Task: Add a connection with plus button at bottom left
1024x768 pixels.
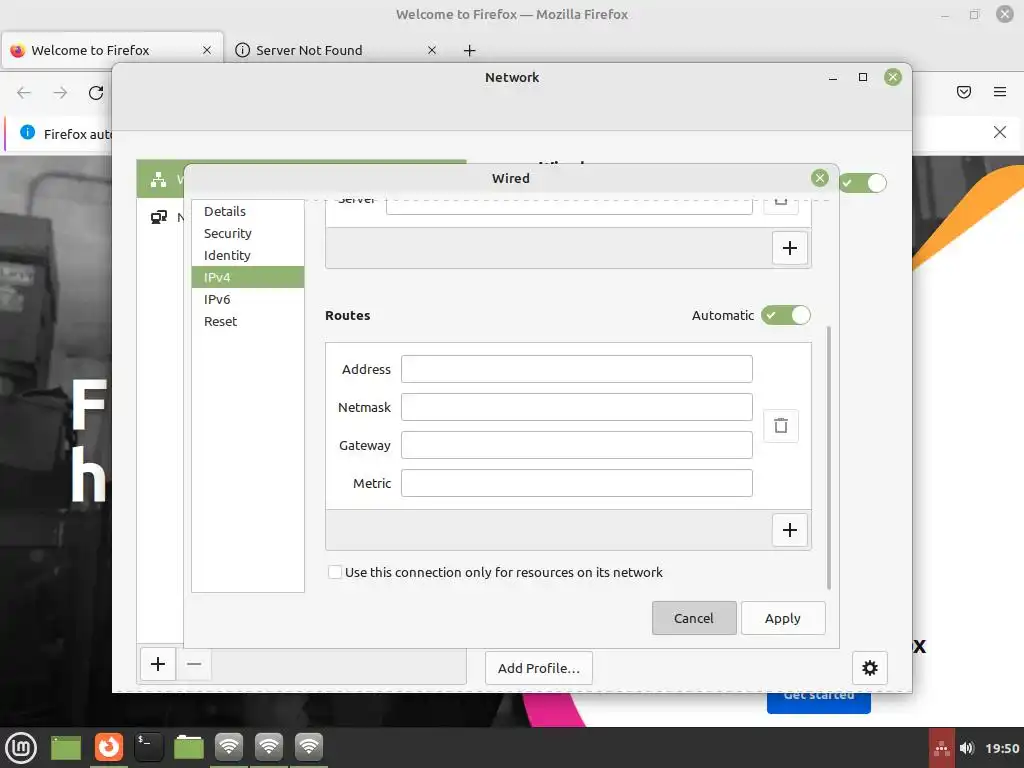Action: point(158,664)
